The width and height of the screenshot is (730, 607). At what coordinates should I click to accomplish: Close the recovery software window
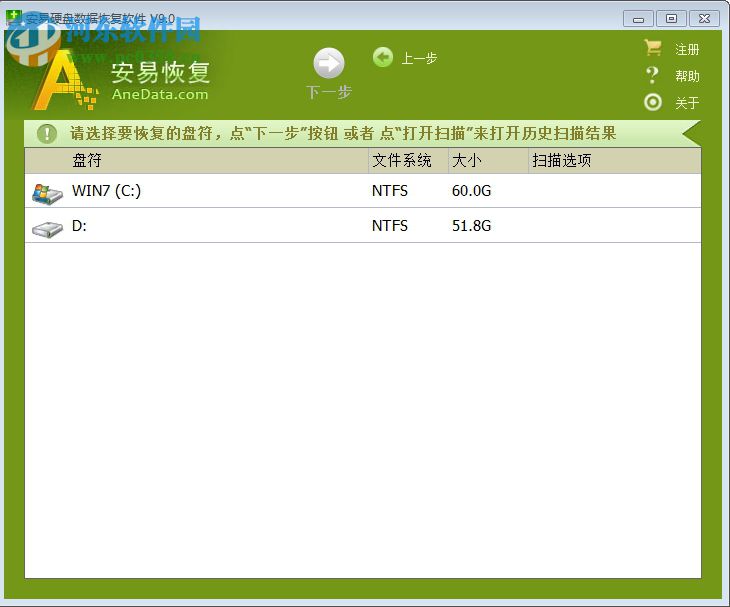pyautogui.click(x=704, y=19)
